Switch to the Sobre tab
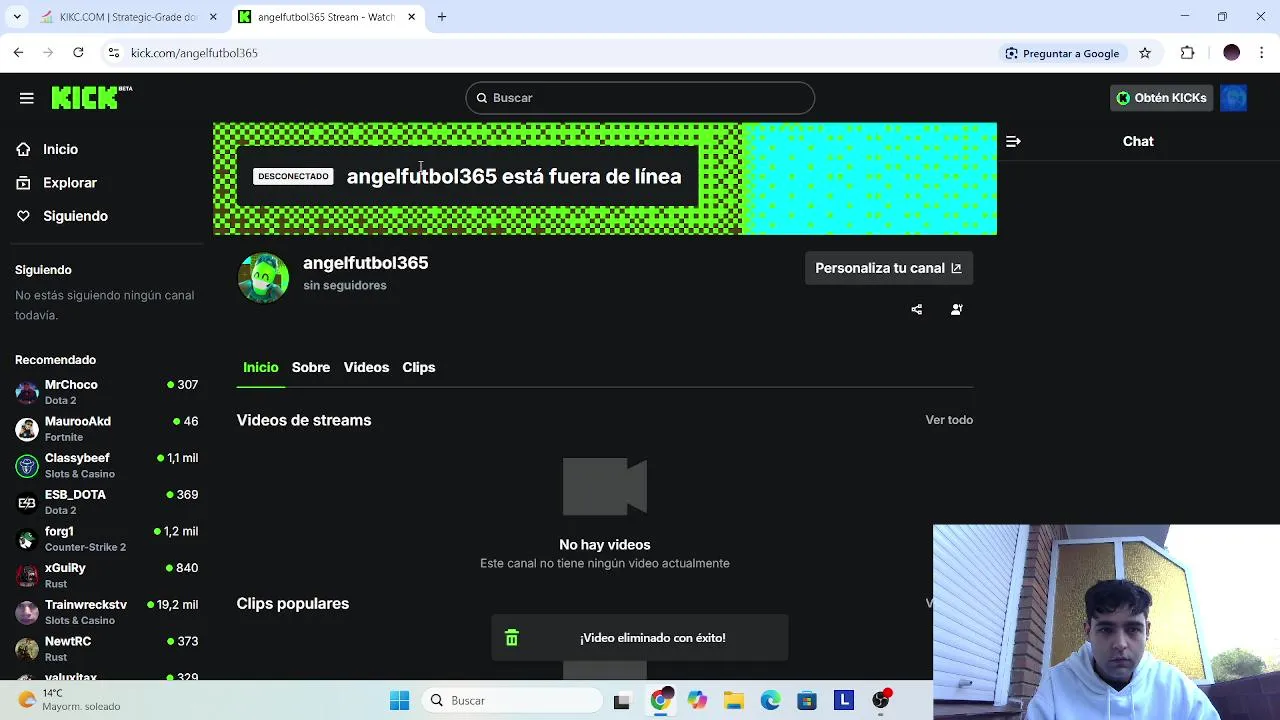 [x=311, y=367]
